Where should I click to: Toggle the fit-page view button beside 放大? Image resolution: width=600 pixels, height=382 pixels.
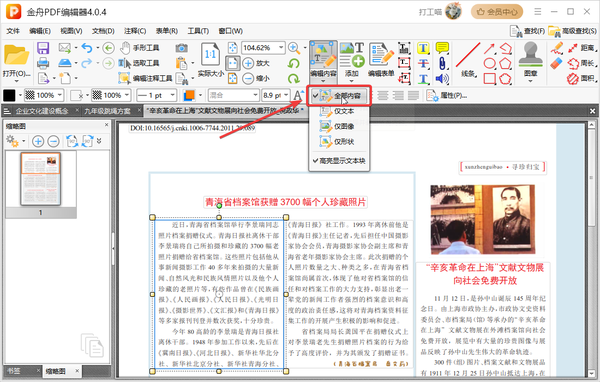[233, 63]
